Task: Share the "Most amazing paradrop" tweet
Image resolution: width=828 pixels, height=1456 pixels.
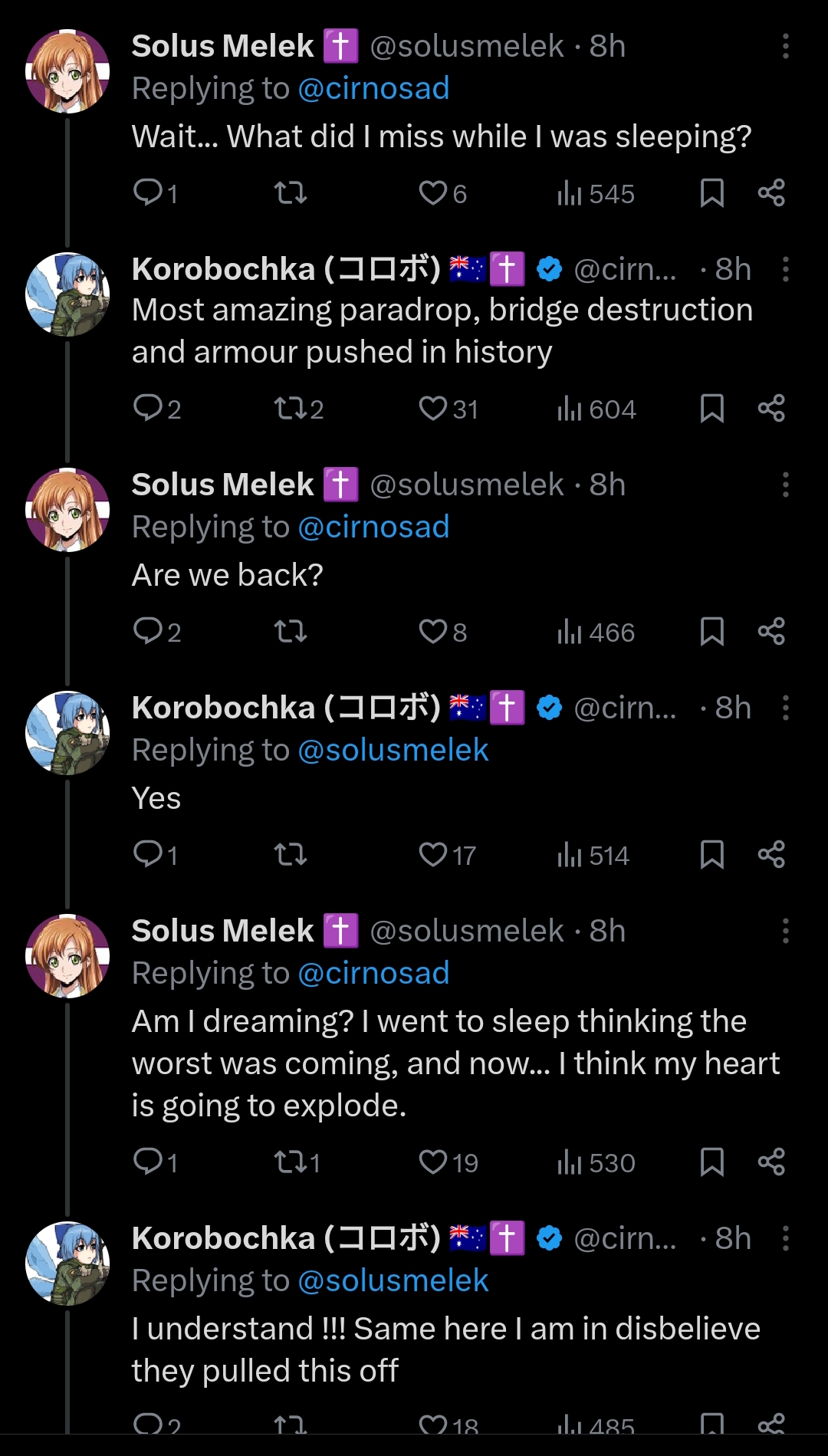Action: pyautogui.click(x=771, y=409)
